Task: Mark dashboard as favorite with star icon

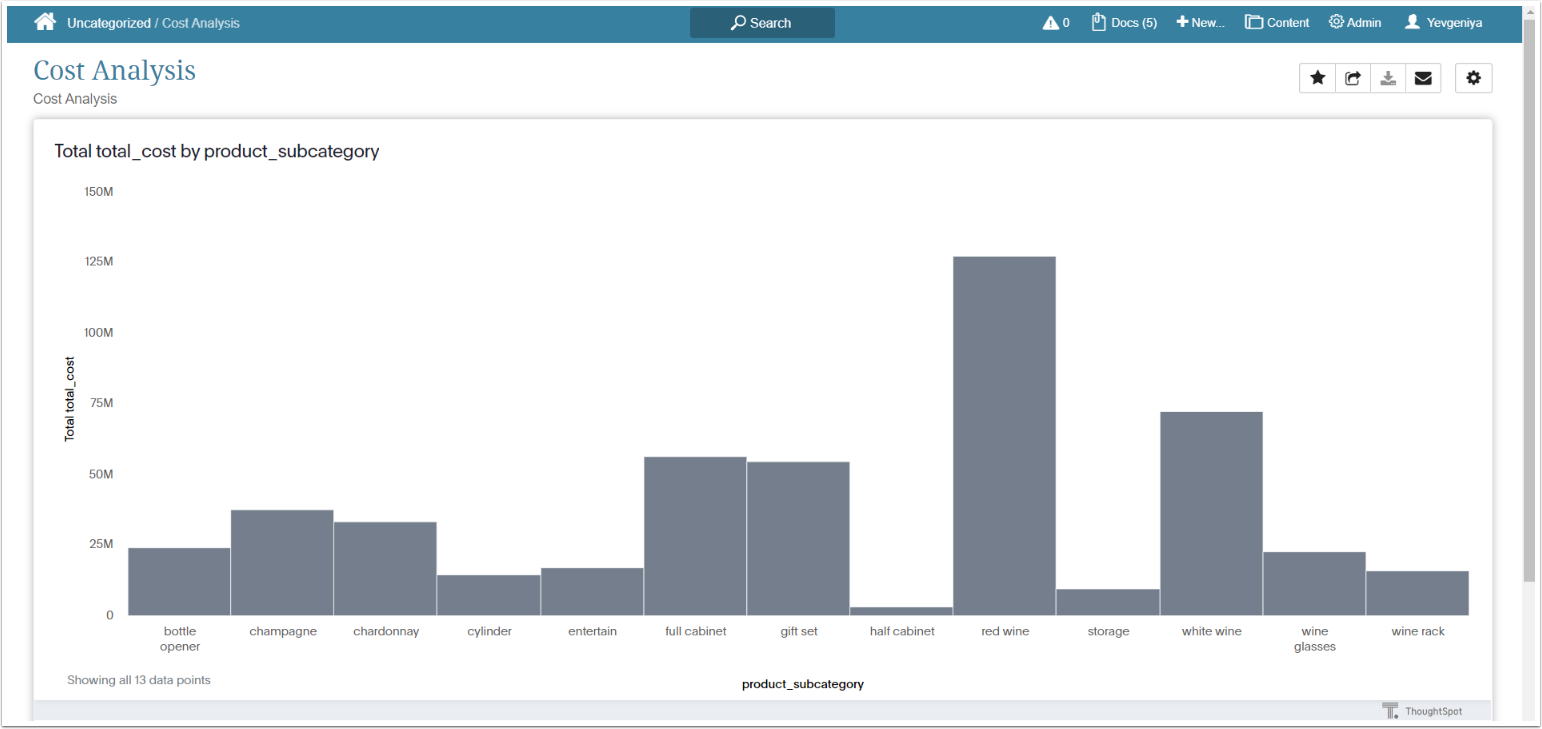Action: pos(1318,78)
